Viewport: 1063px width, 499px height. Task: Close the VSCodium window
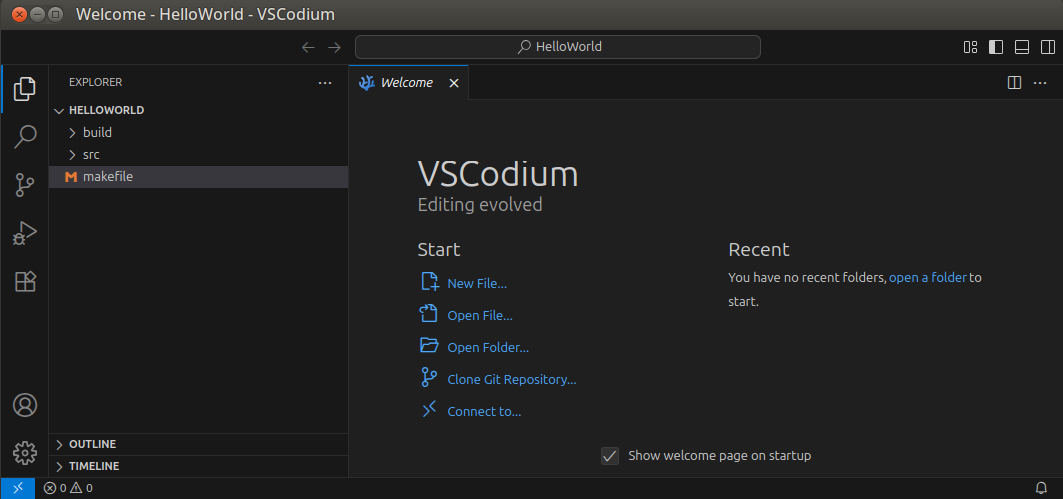[x=20, y=14]
